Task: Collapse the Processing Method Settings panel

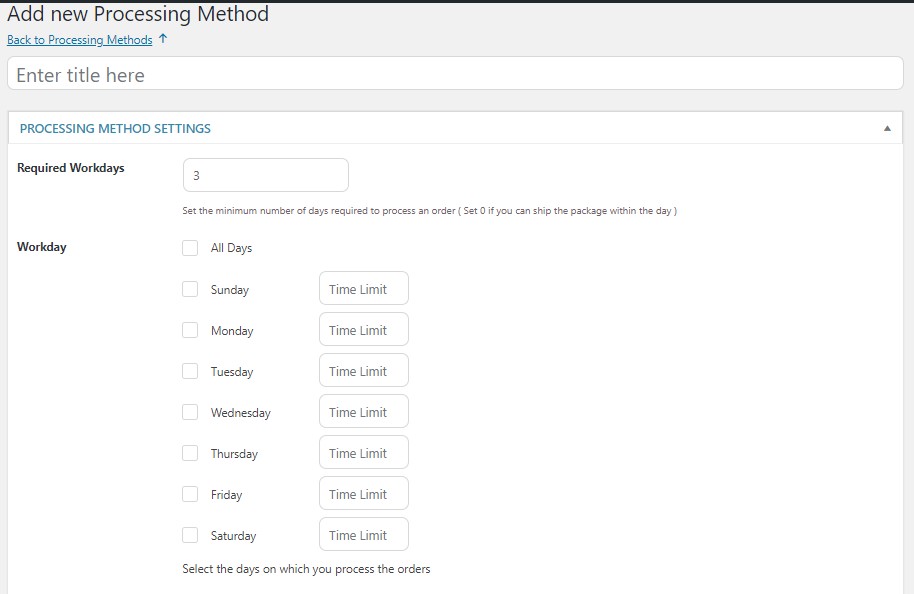Action: pyautogui.click(x=887, y=128)
